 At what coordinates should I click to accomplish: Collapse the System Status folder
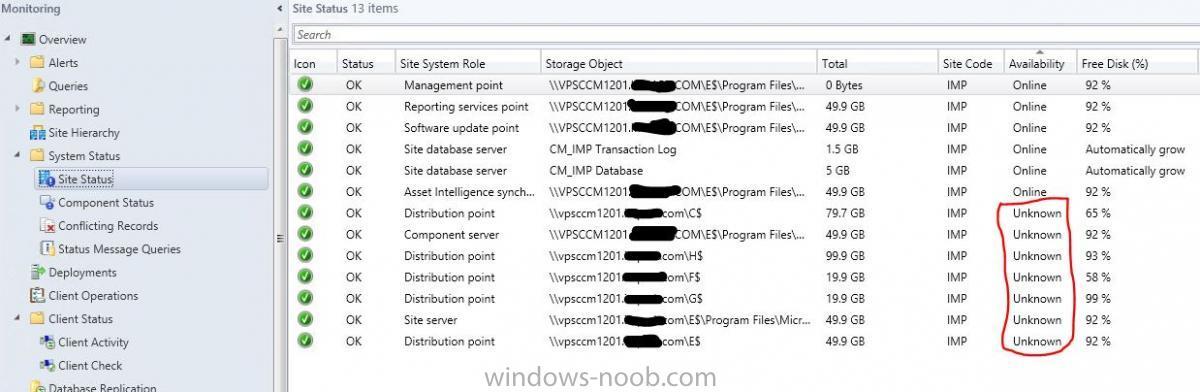[x=18, y=156]
